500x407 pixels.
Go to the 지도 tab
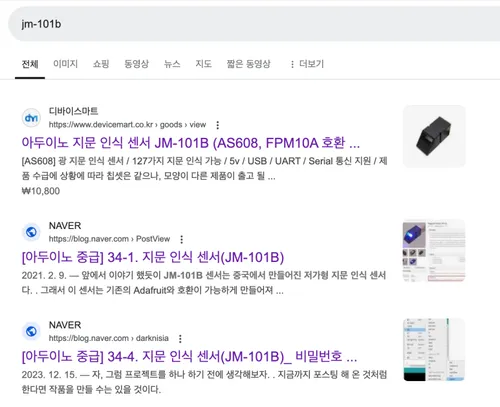(203, 64)
